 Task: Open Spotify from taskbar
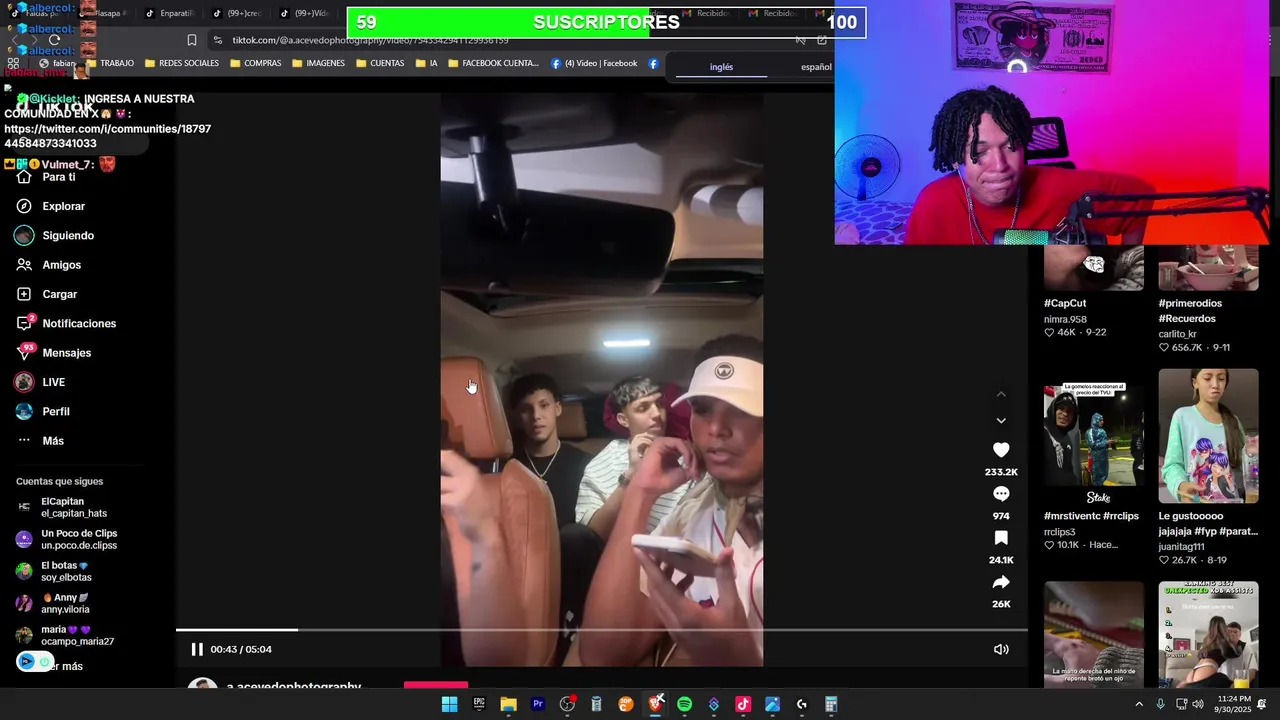684,704
